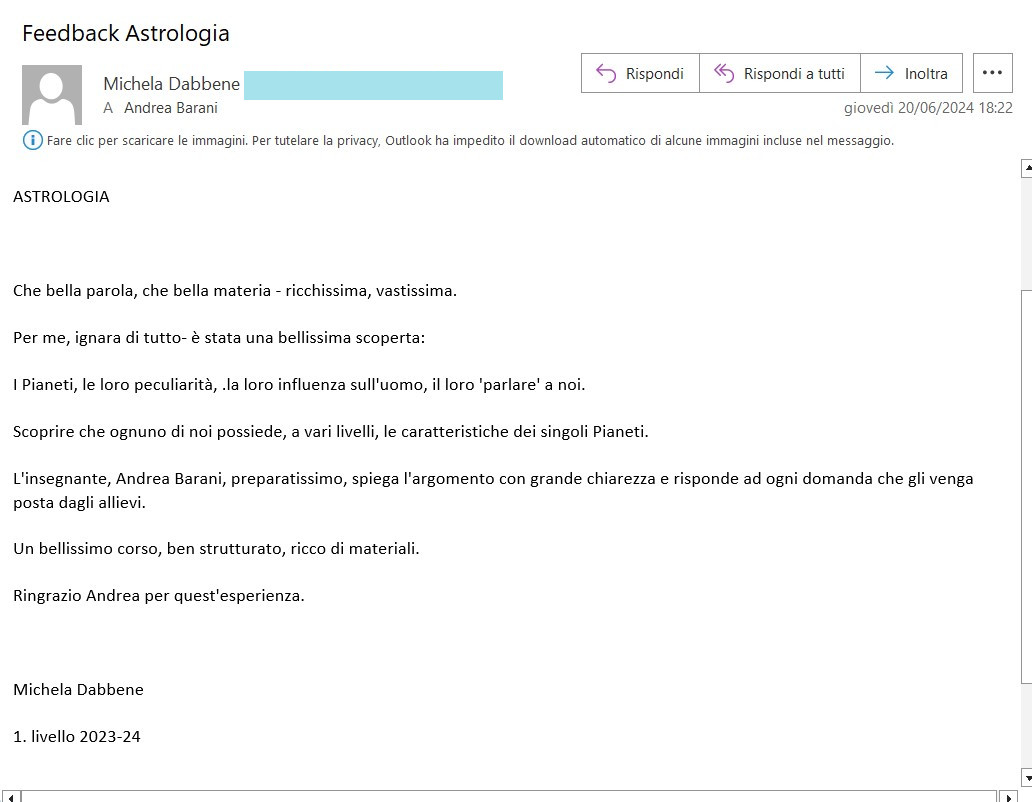The height and width of the screenshot is (802, 1032).
Task: Click the horizontal scrollbar left arrow
Action: (10, 796)
